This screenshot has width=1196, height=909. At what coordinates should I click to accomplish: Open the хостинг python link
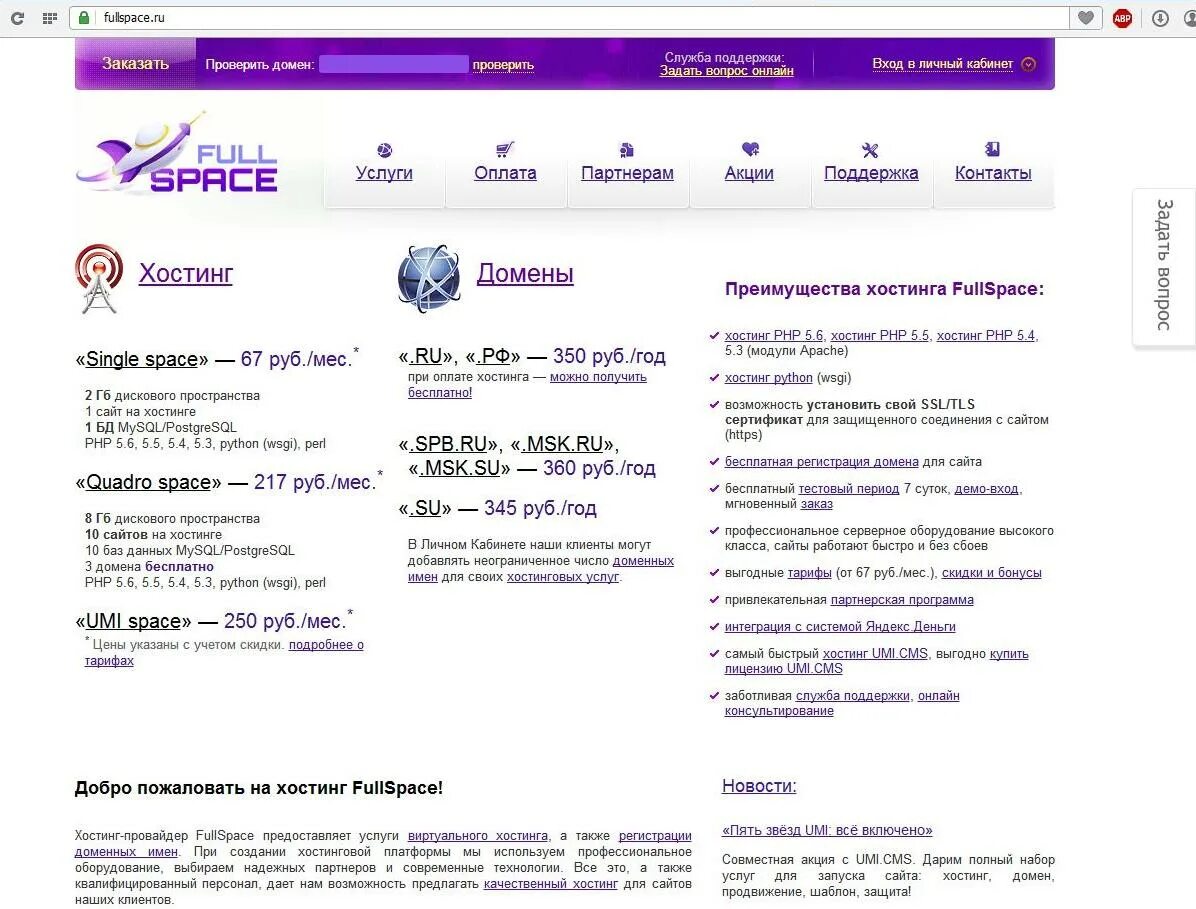coord(768,377)
